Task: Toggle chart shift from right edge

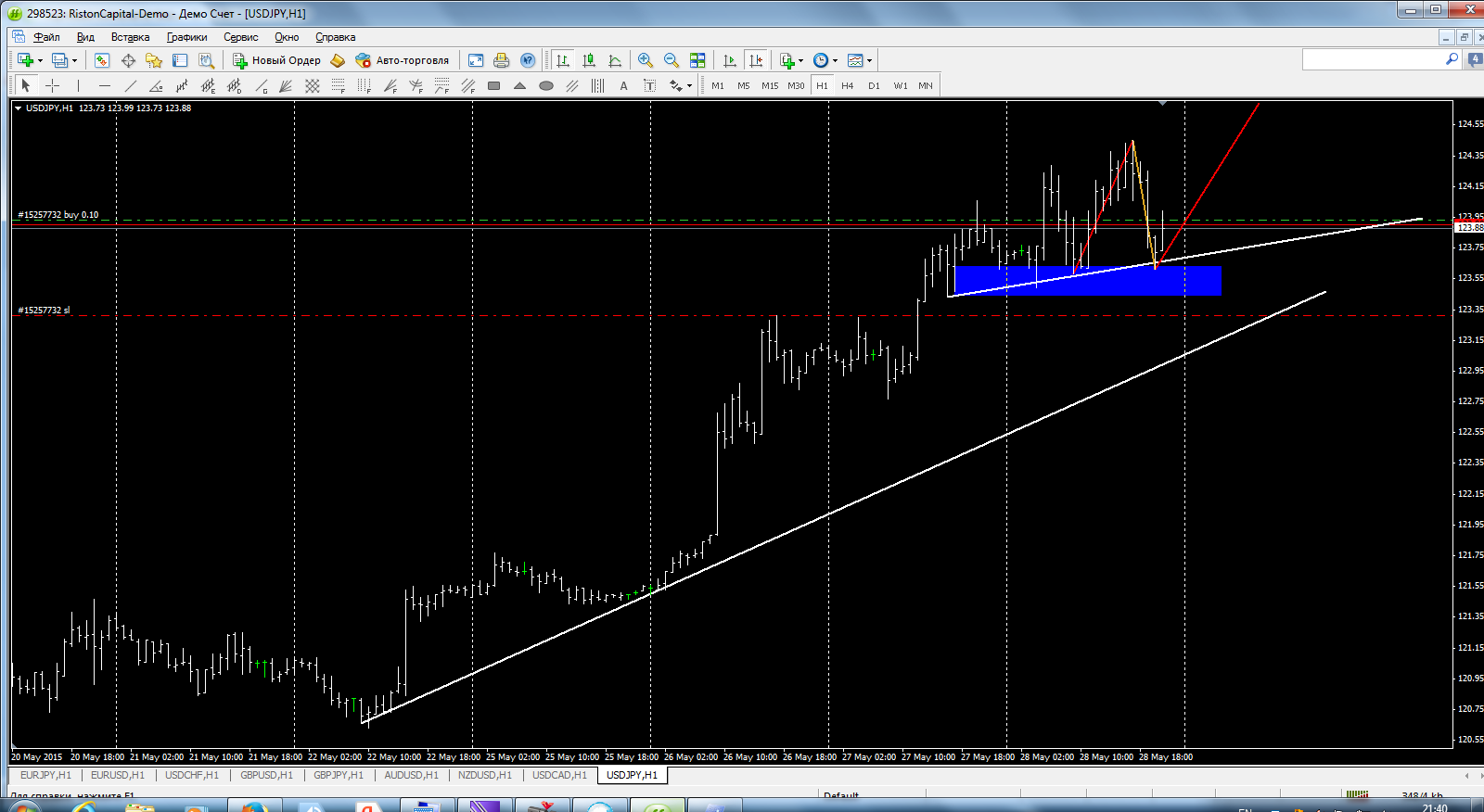Action: coord(756,60)
